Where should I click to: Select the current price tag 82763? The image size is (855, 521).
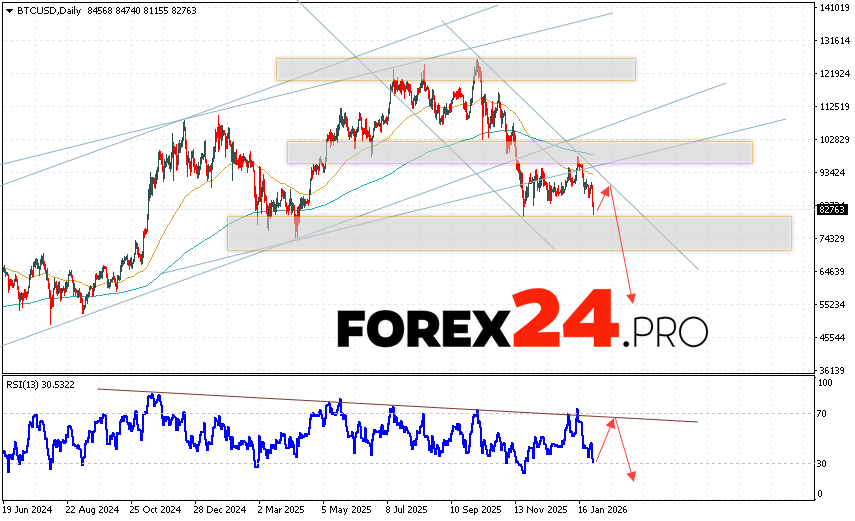click(x=832, y=210)
